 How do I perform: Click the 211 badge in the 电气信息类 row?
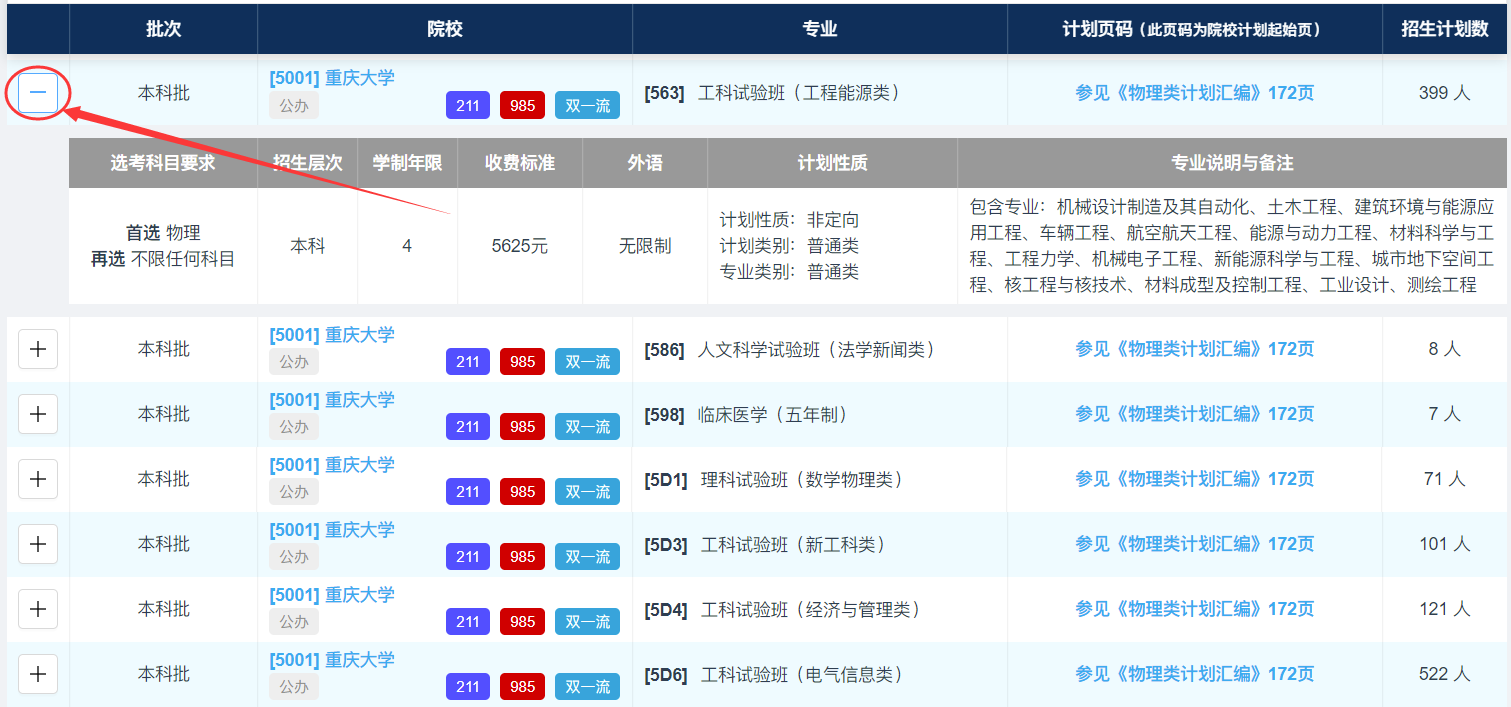468,687
